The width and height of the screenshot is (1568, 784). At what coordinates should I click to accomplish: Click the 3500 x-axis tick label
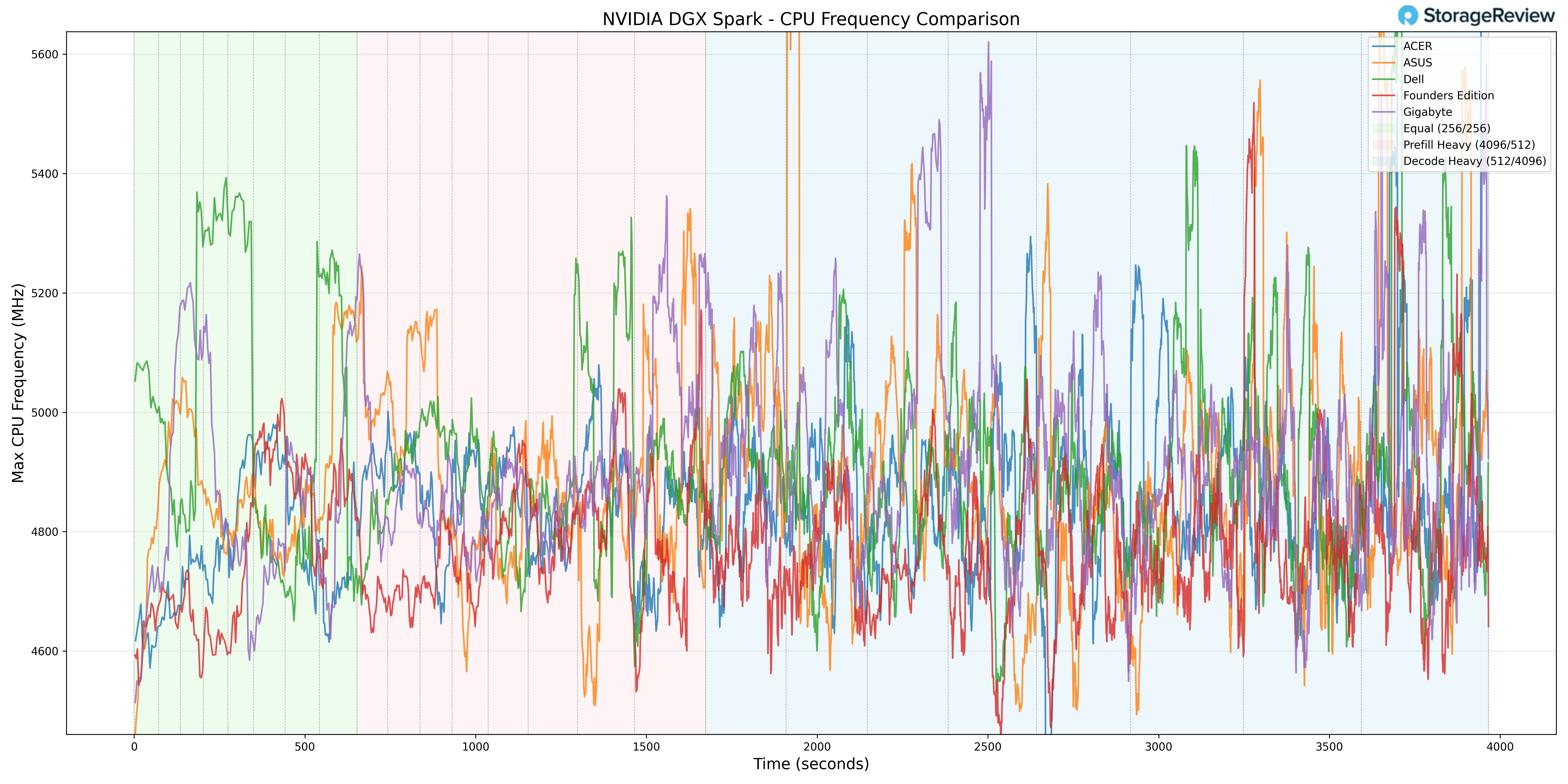coord(1329,747)
